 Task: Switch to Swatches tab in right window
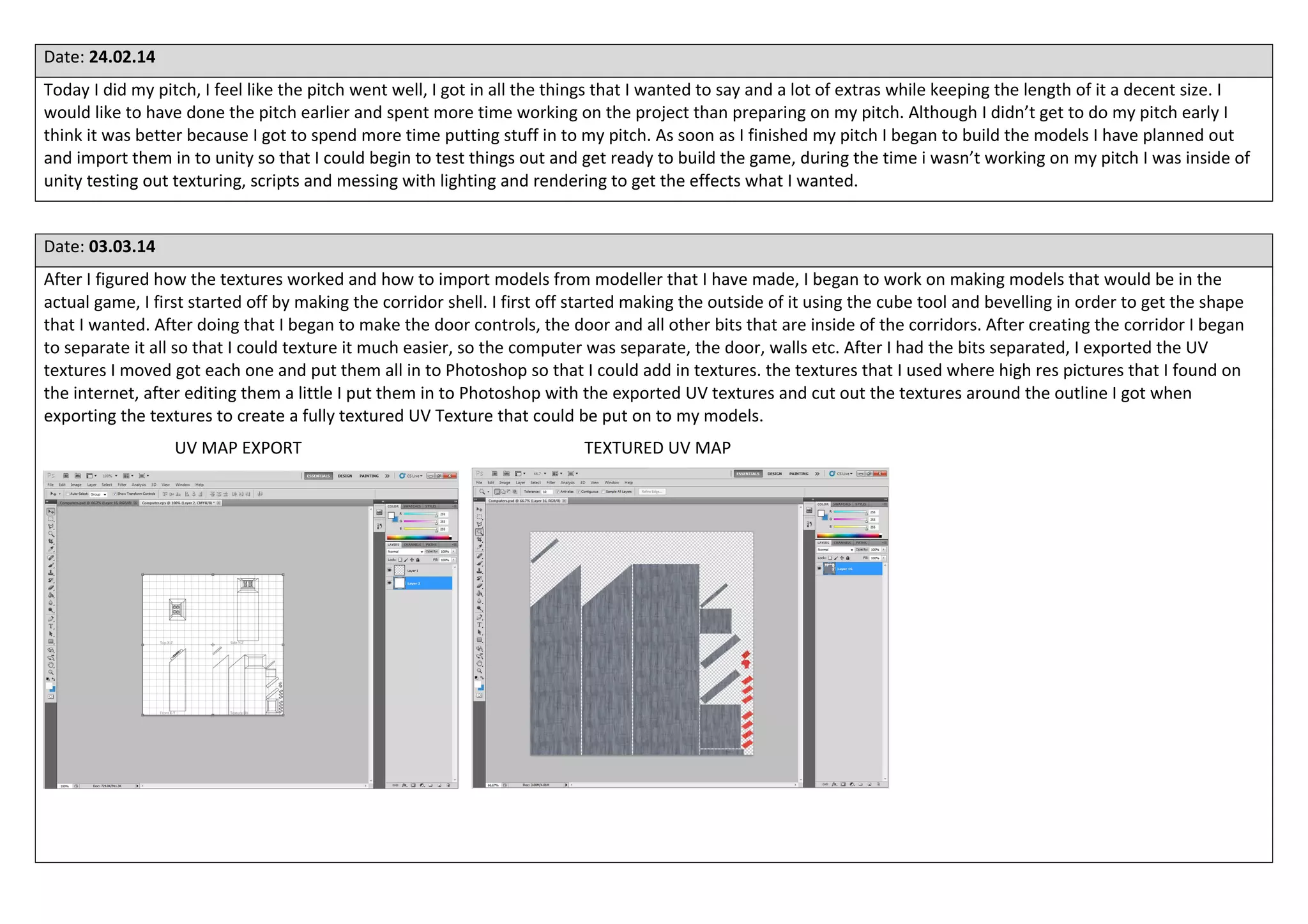tap(841, 504)
